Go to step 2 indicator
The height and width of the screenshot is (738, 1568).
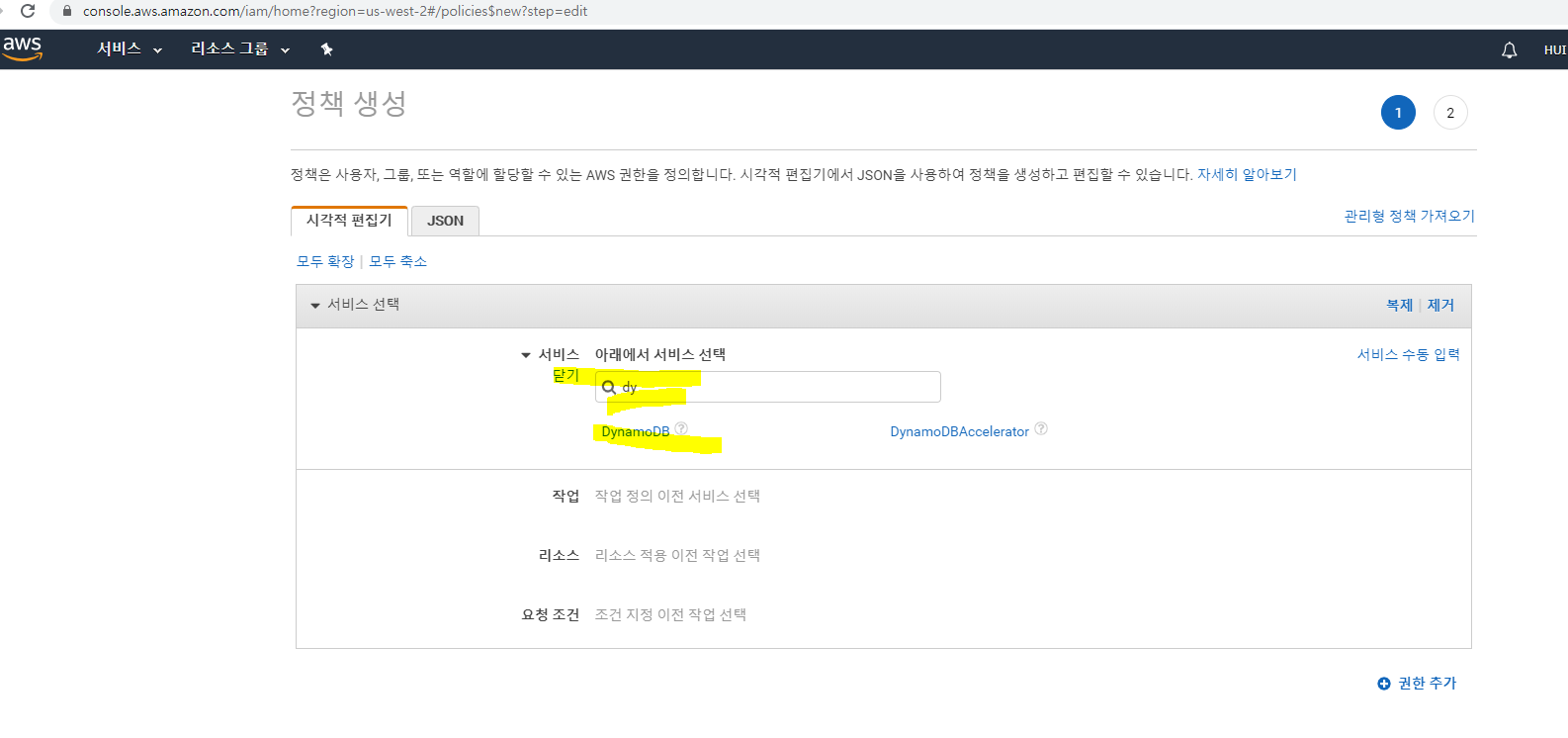point(1450,112)
